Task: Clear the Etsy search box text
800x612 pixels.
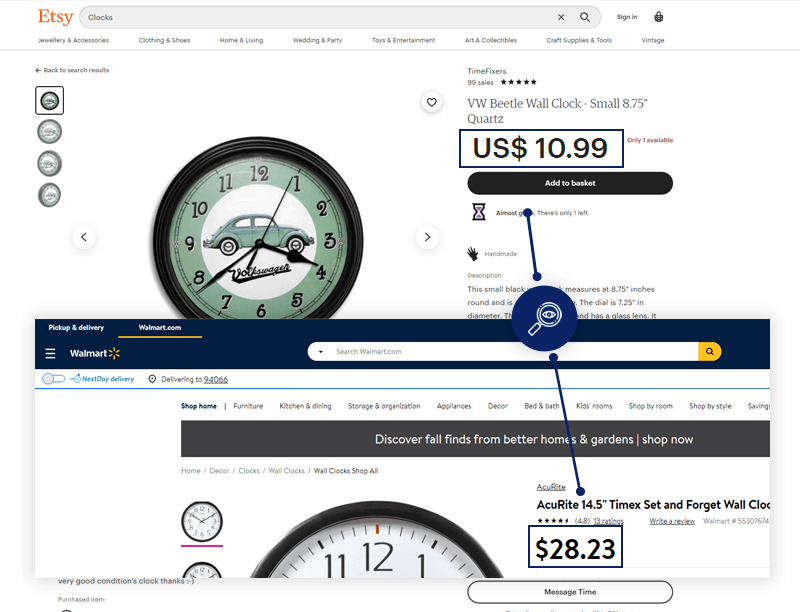Action: 561,17
